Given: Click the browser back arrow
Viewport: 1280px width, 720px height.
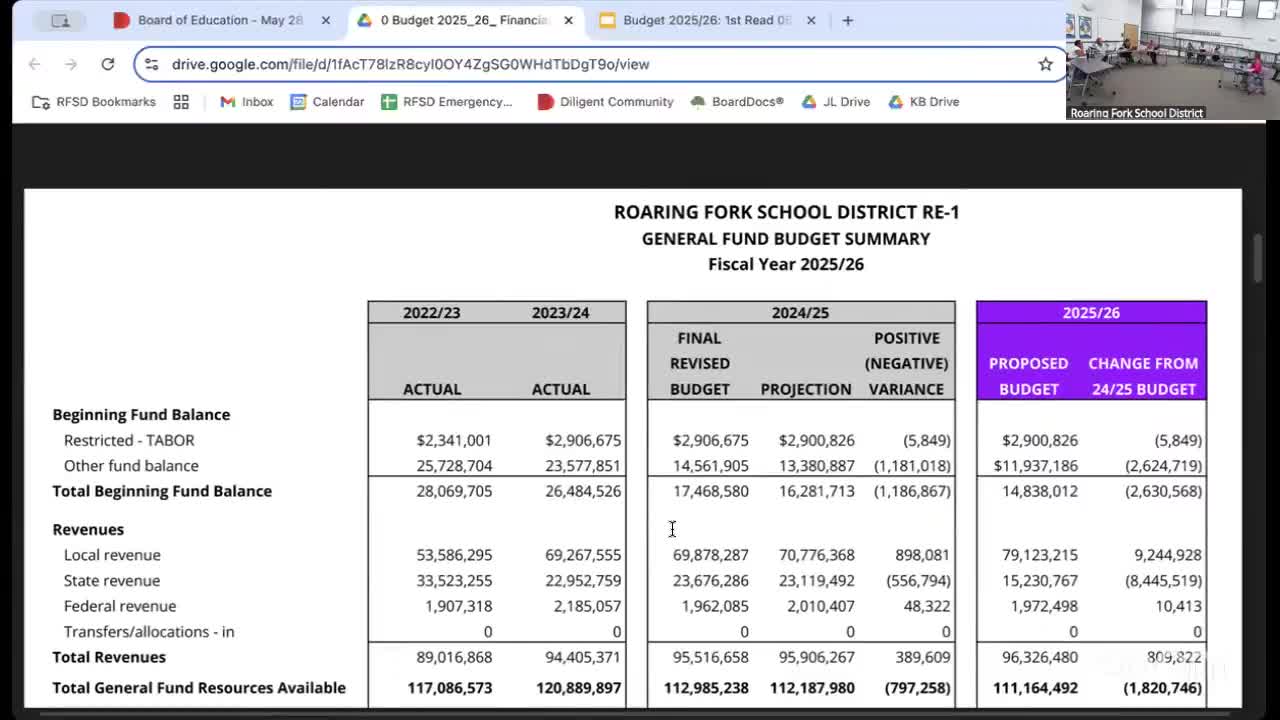Looking at the screenshot, I should (x=35, y=64).
